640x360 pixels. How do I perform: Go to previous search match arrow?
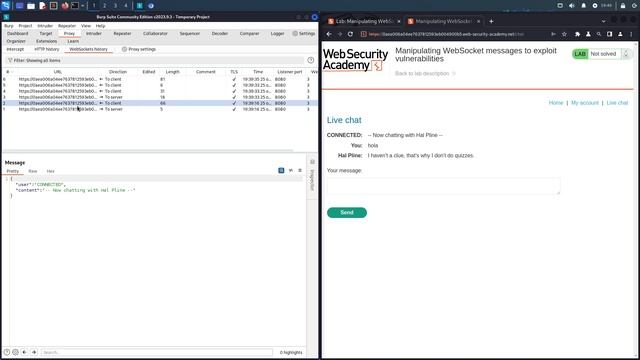click(x=24, y=352)
